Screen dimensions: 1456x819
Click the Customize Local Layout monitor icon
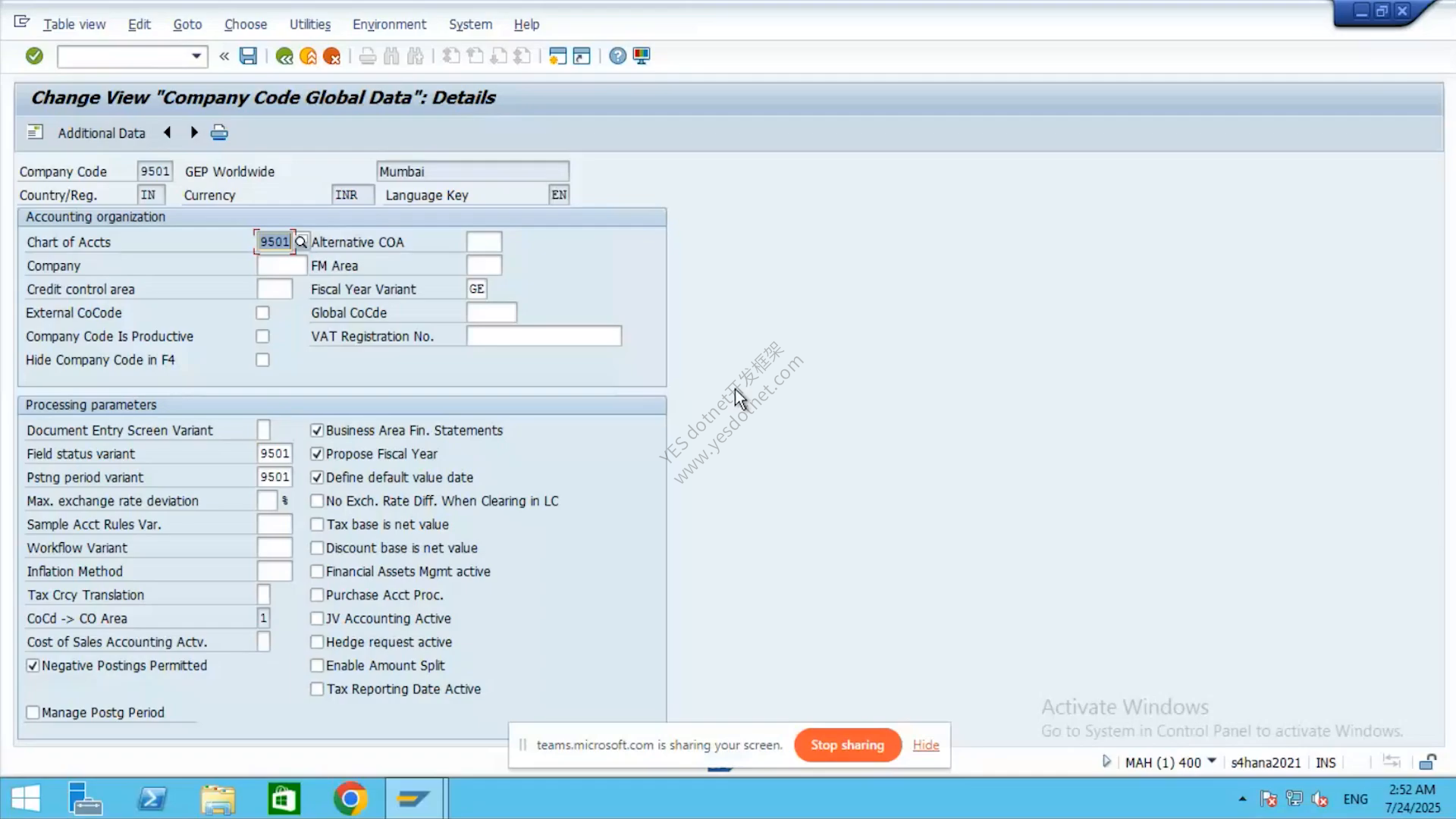click(642, 56)
